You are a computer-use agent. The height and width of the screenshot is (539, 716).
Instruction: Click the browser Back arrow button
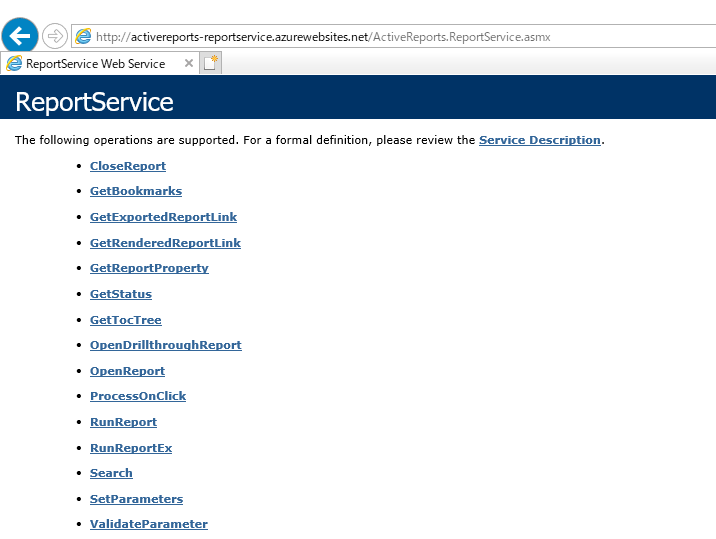pyautogui.click(x=20, y=36)
